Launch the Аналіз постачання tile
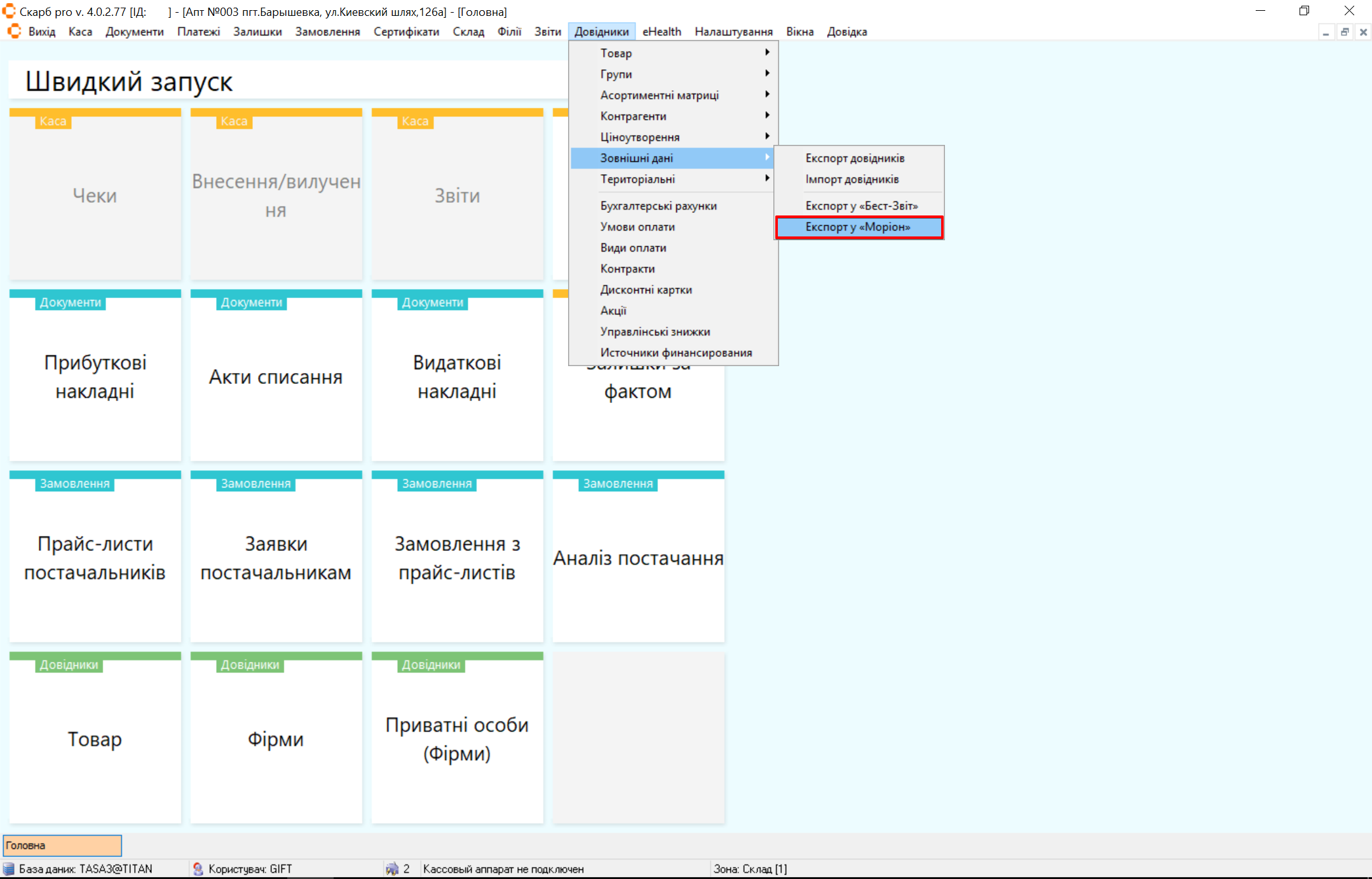This screenshot has height=879, width=1372. (x=638, y=557)
